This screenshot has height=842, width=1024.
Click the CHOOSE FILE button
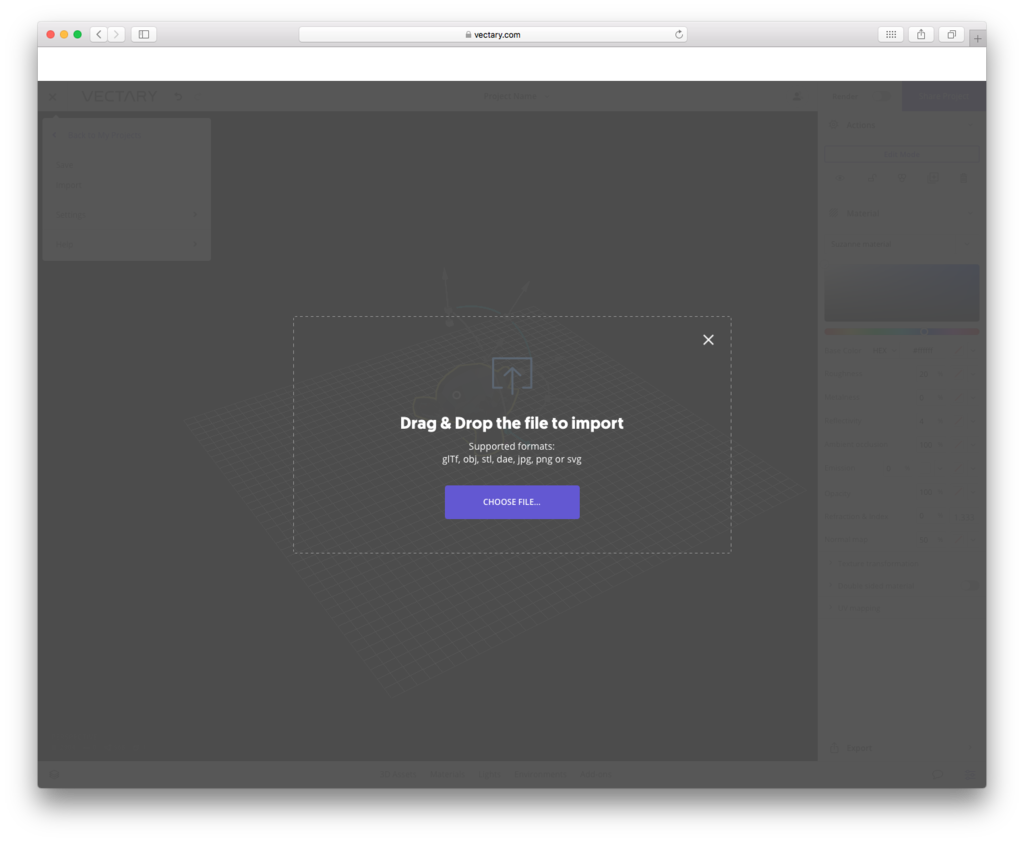[512, 502]
